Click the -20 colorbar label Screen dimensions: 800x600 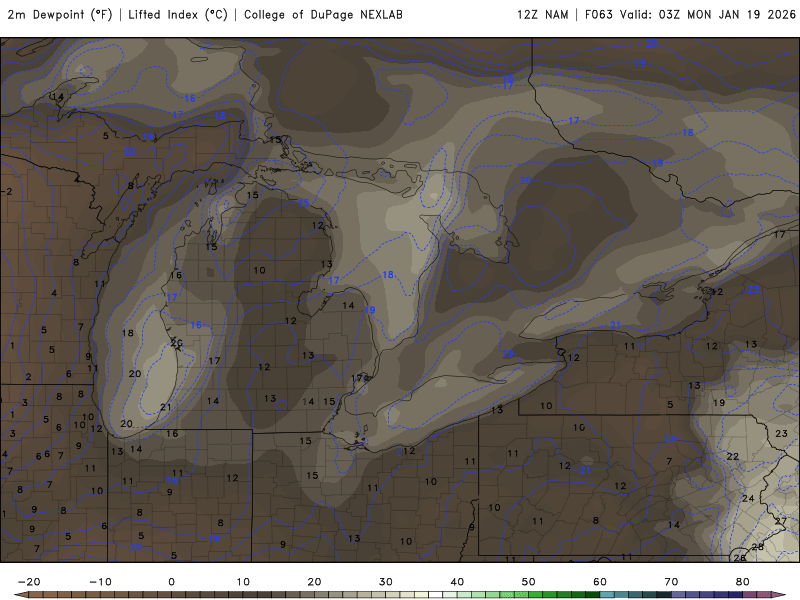[x=29, y=582]
